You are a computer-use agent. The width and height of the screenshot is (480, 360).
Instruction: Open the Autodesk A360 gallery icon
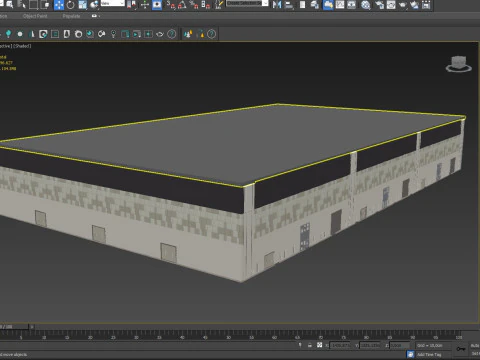pyautogui.click(x=426, y=5)
